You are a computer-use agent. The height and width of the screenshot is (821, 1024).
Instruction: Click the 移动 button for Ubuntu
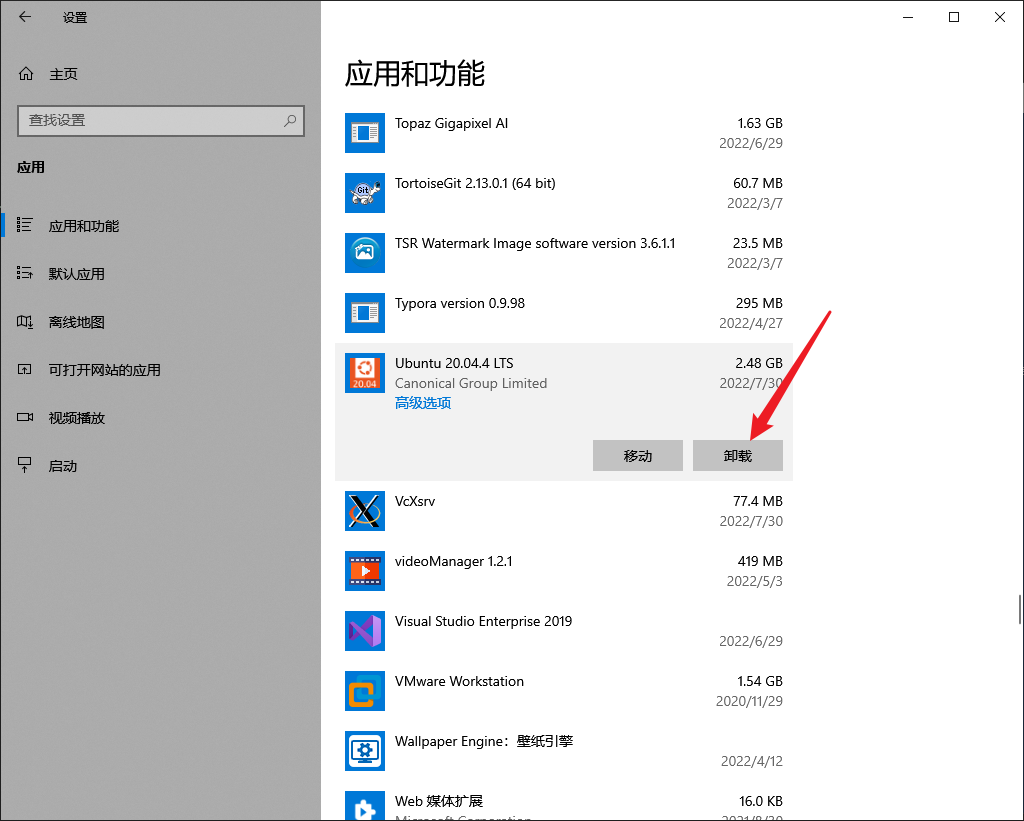tap(637, 455)
